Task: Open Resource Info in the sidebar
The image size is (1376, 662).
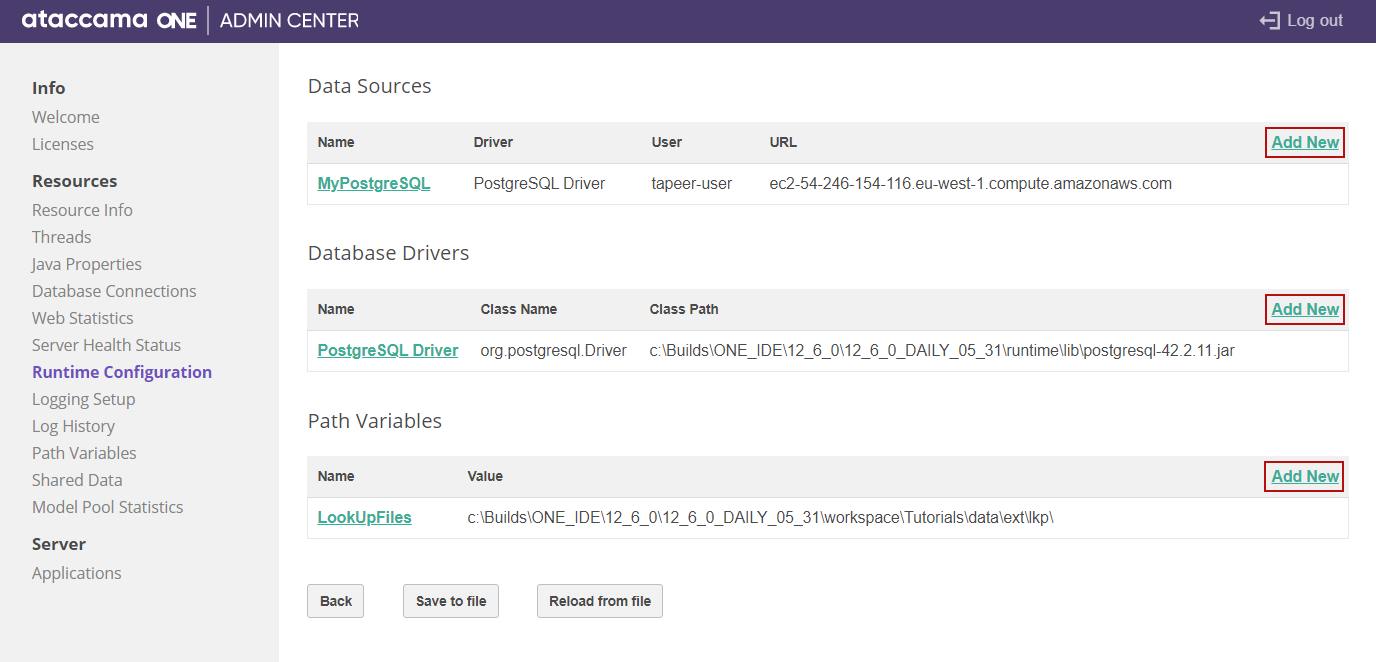Action: click(x=82, y=209)
